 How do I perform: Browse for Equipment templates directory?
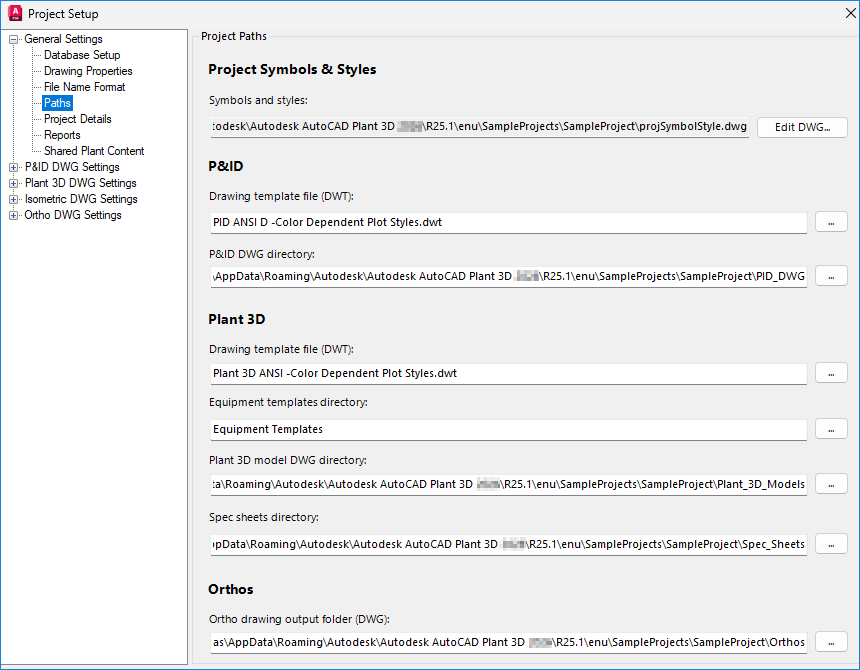tap(831, 429)
